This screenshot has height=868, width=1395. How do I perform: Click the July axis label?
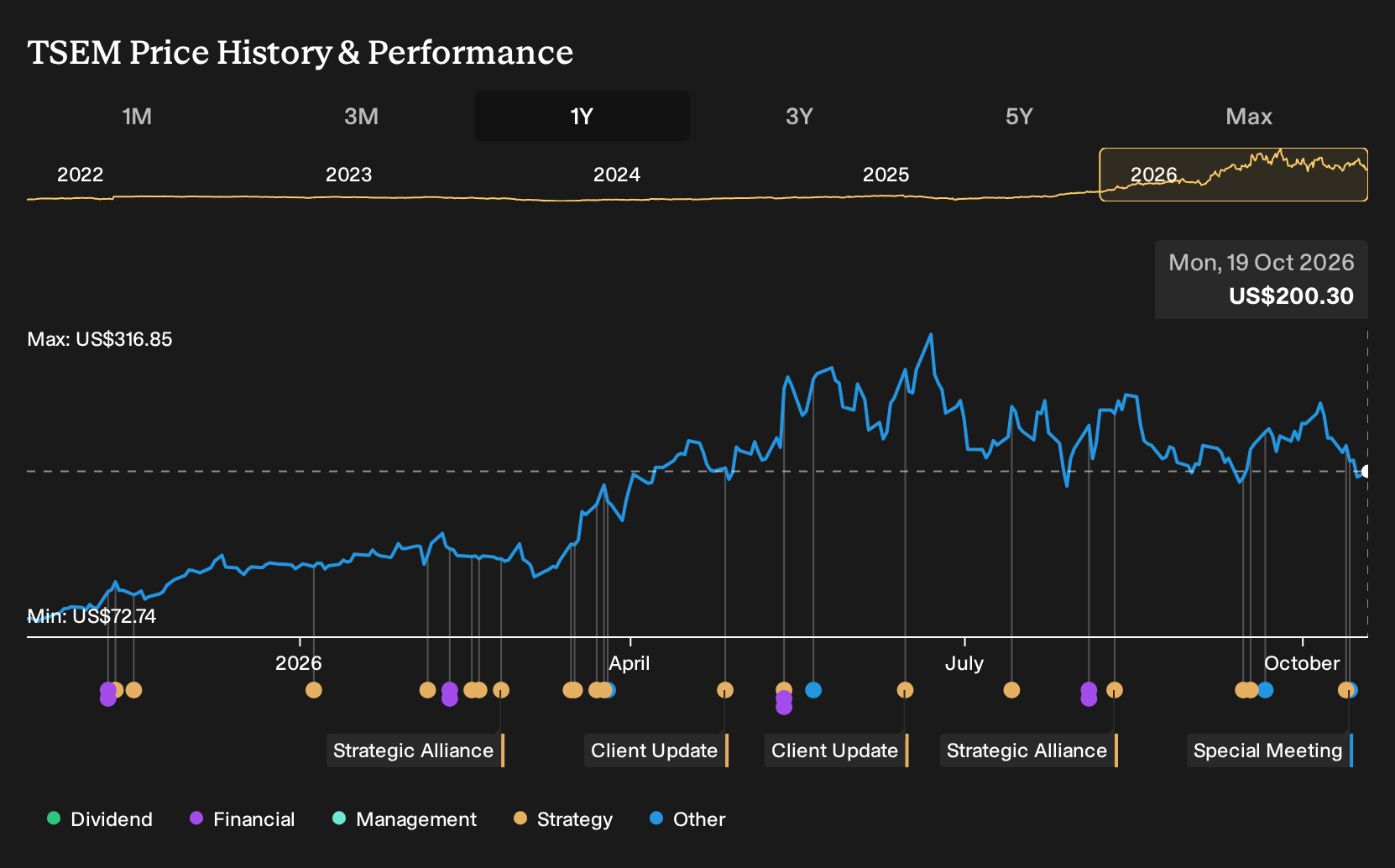click(x=964, y=663)
